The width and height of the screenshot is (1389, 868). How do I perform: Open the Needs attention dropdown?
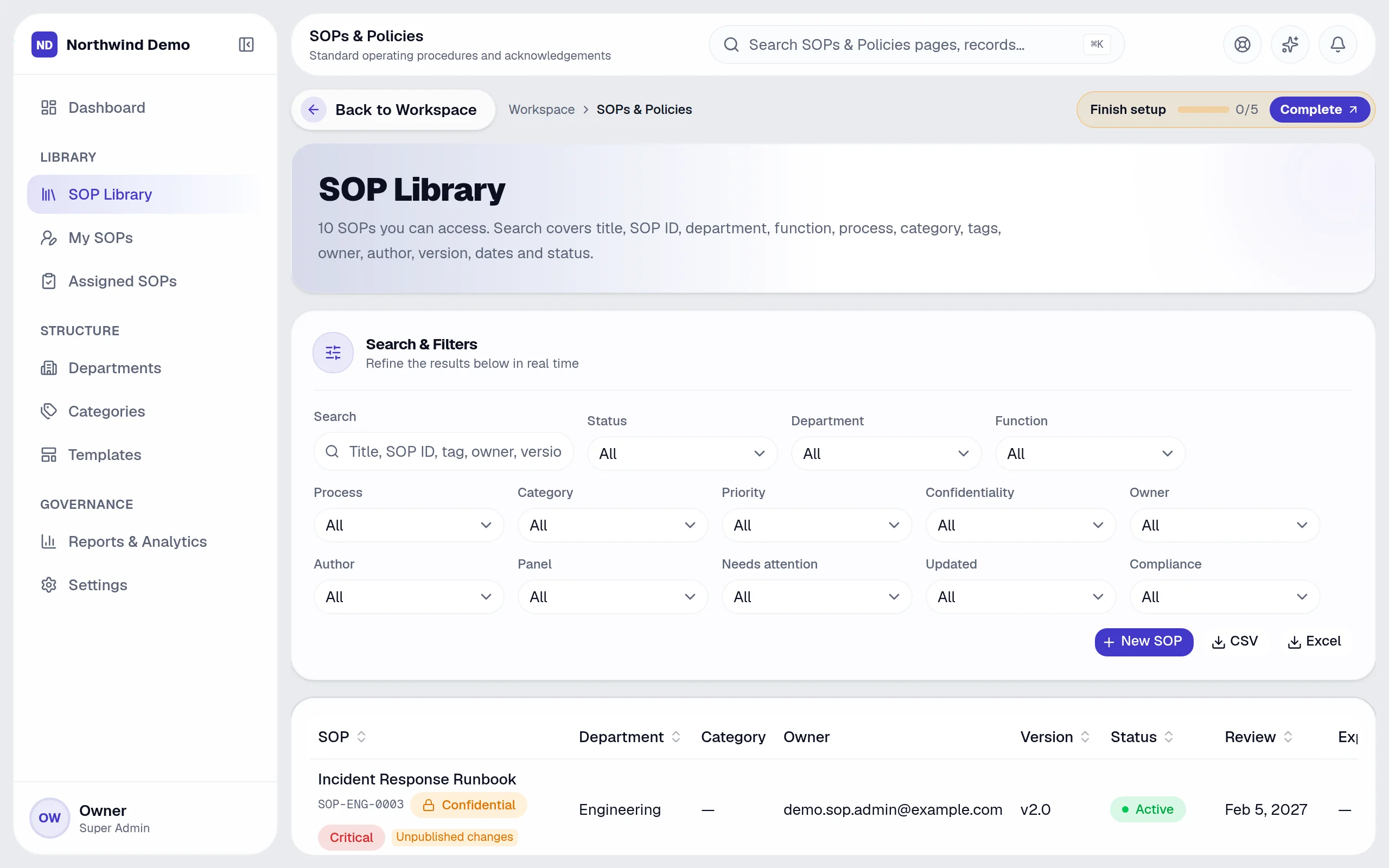pyautogui.click(x=816, y=597)
